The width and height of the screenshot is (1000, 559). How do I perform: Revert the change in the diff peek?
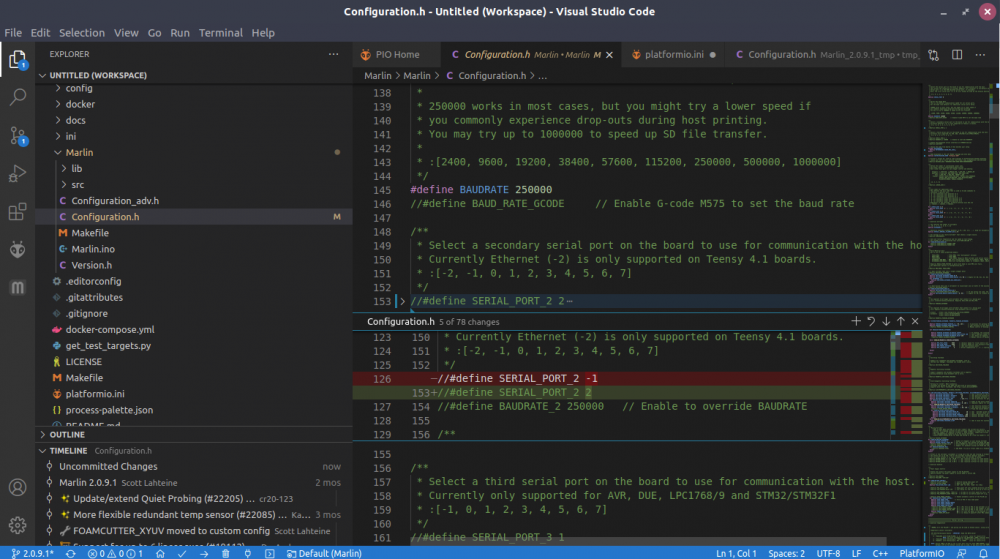tap(871, 321)
